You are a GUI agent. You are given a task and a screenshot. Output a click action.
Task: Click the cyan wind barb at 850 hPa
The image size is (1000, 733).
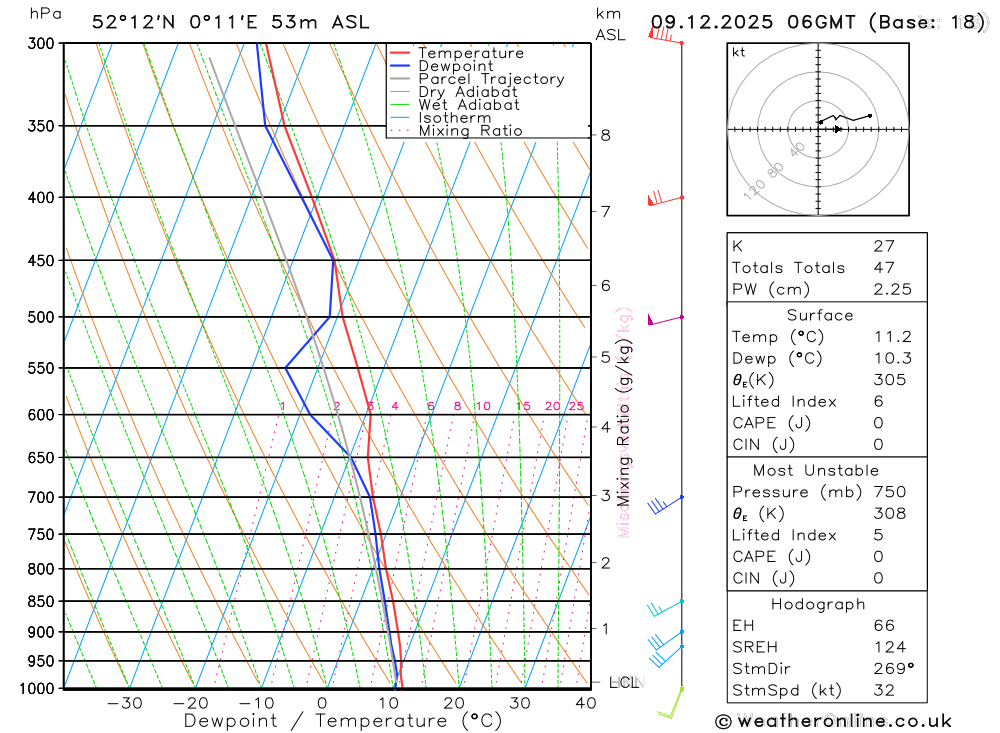tap(665, 608)
